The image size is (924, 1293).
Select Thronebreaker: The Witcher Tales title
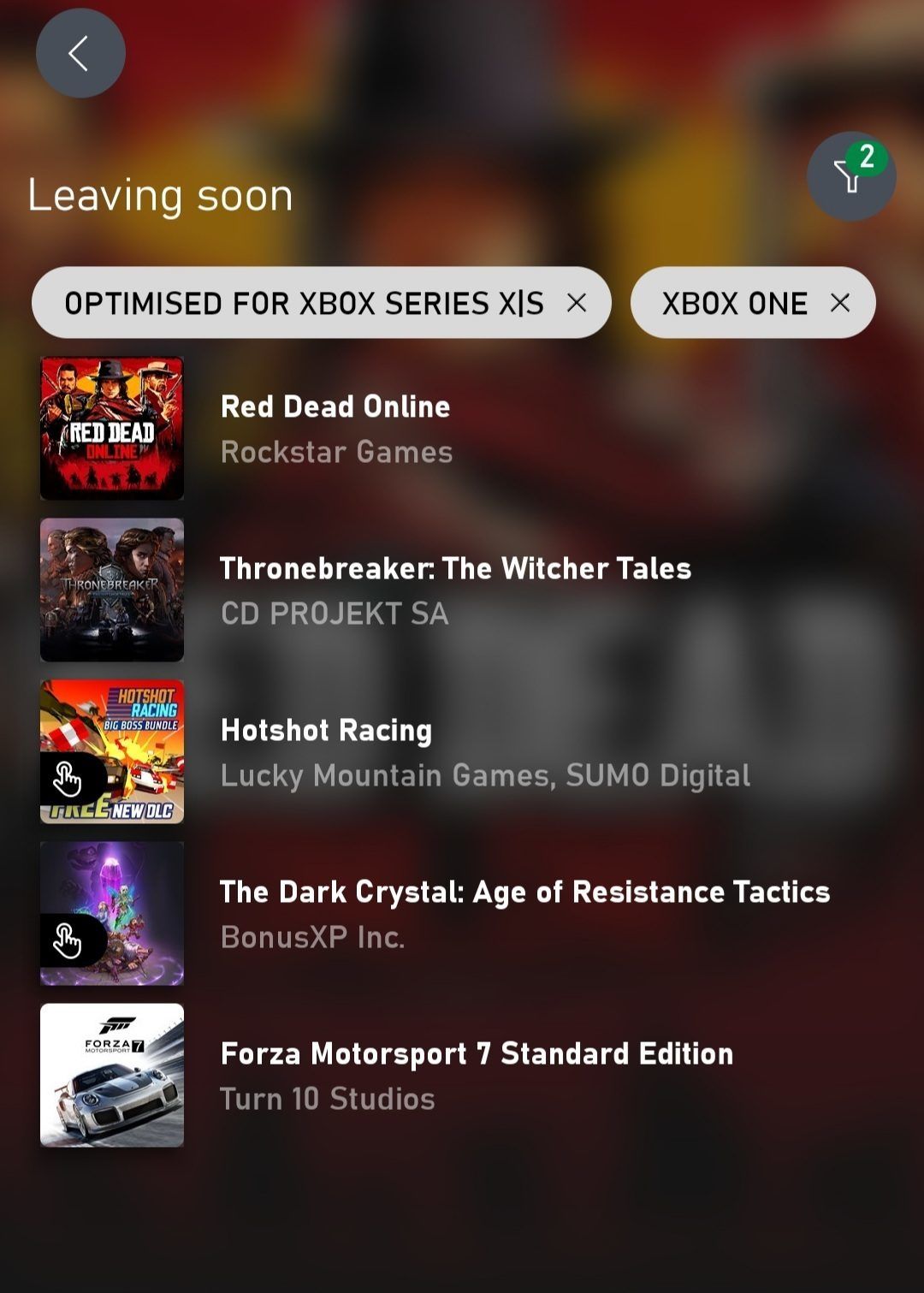pos(455,568)
